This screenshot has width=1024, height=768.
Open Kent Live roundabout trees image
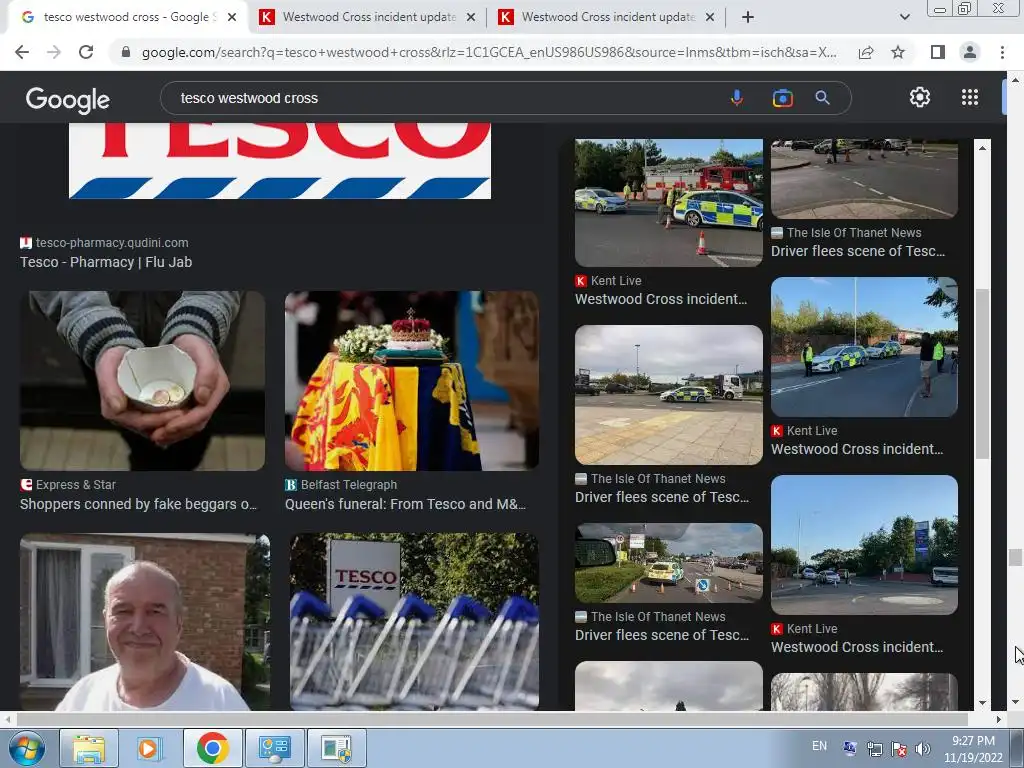[864, 545]
